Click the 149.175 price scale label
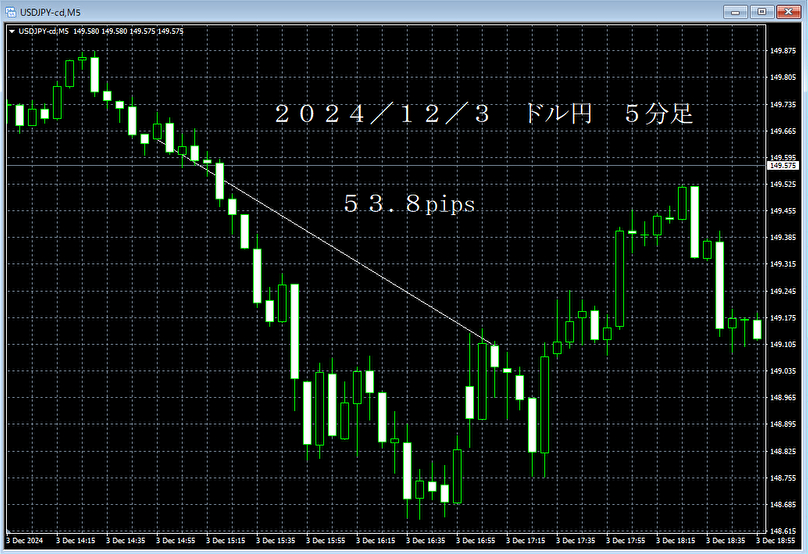This screenshot has height=554, width=808. click(783, 318)
